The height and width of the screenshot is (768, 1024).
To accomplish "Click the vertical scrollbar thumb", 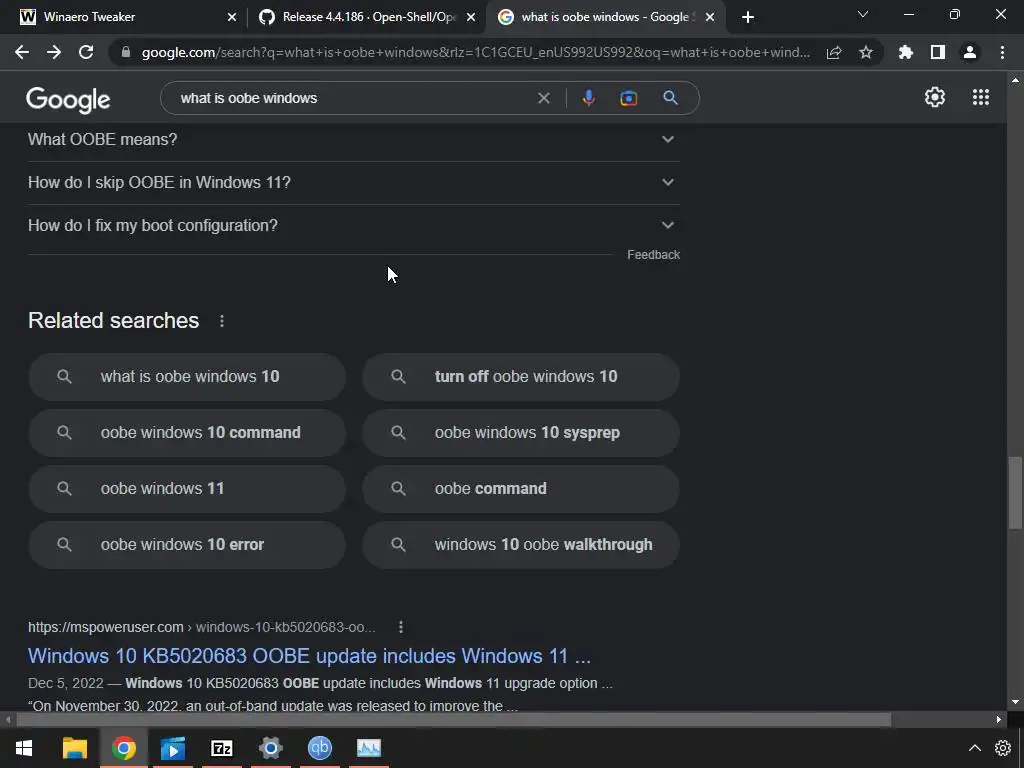I will (x=1015, y=492).
